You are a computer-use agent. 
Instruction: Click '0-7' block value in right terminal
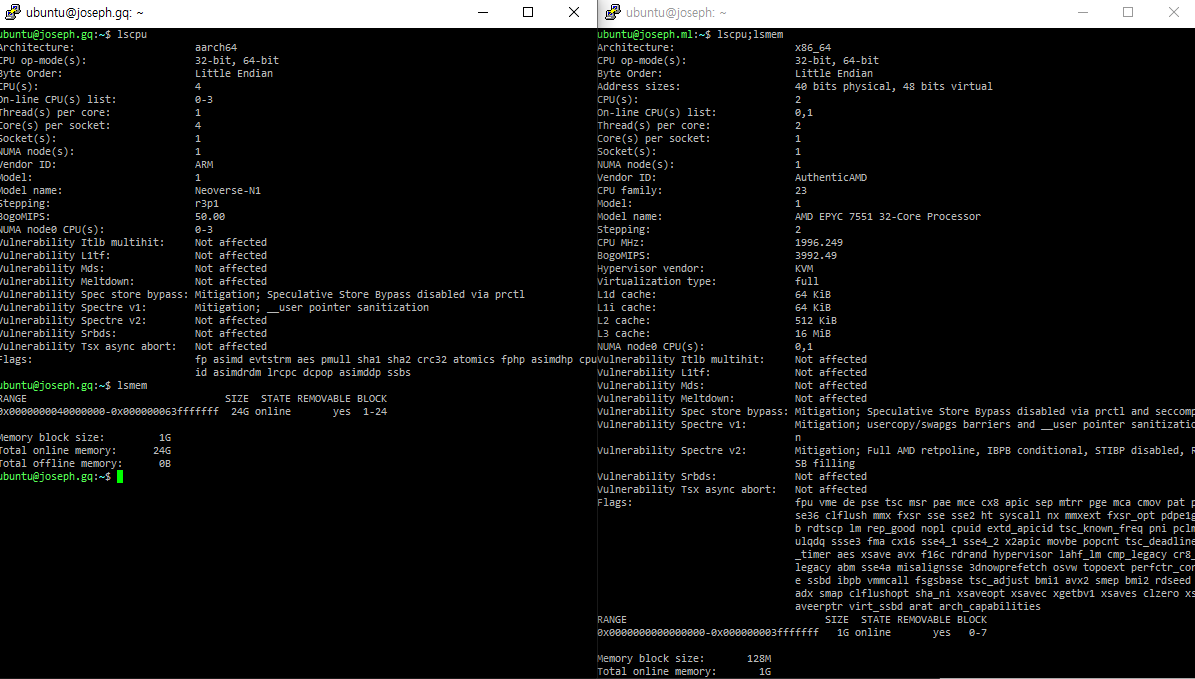[978, 633]
